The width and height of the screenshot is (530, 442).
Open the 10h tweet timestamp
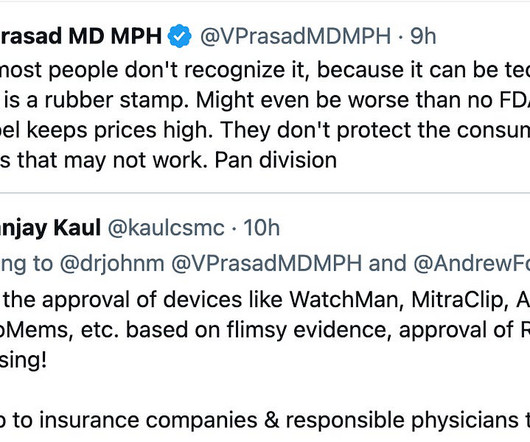click(x=261, y=227)
